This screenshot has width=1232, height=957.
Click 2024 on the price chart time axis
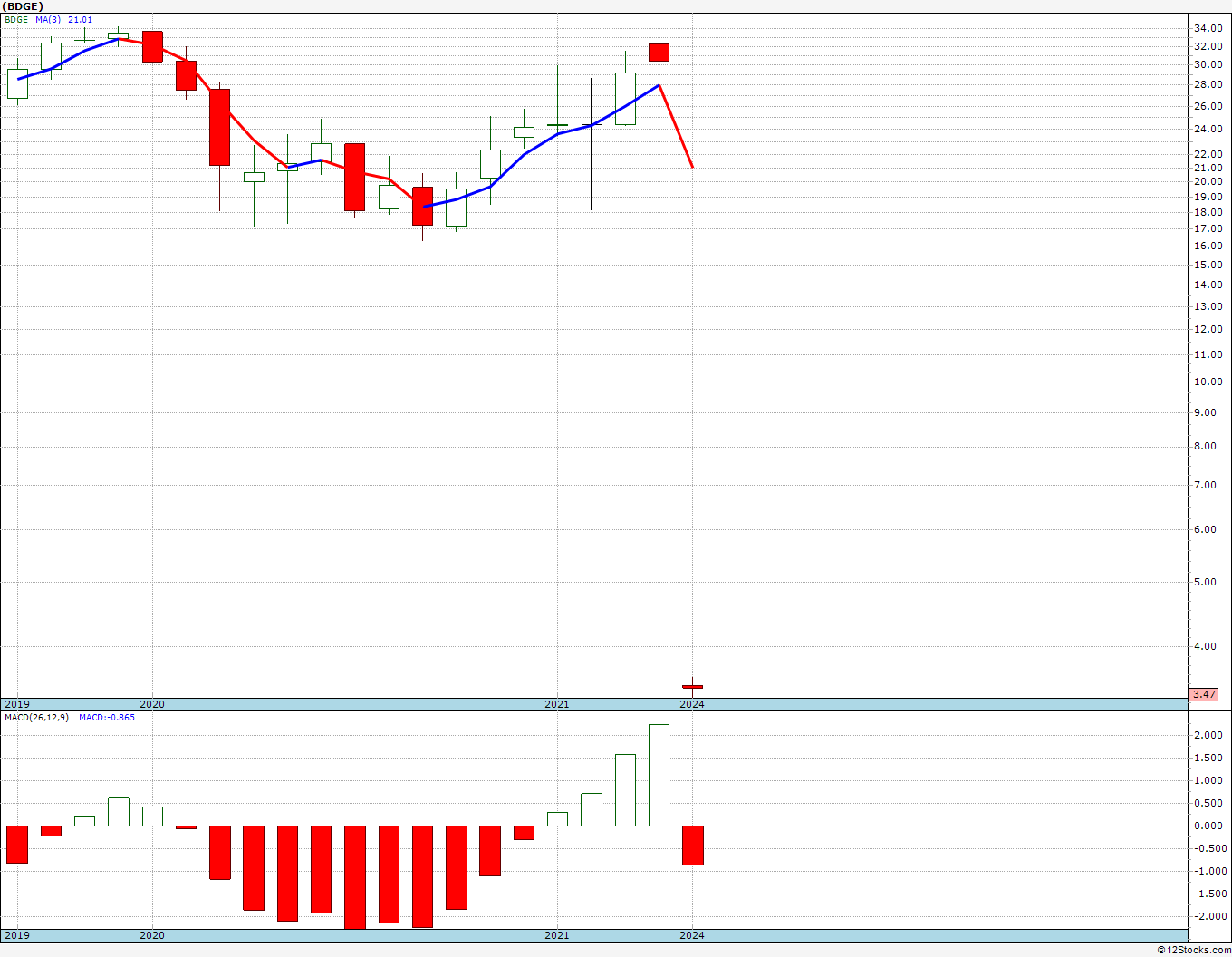tap(692, 704)
